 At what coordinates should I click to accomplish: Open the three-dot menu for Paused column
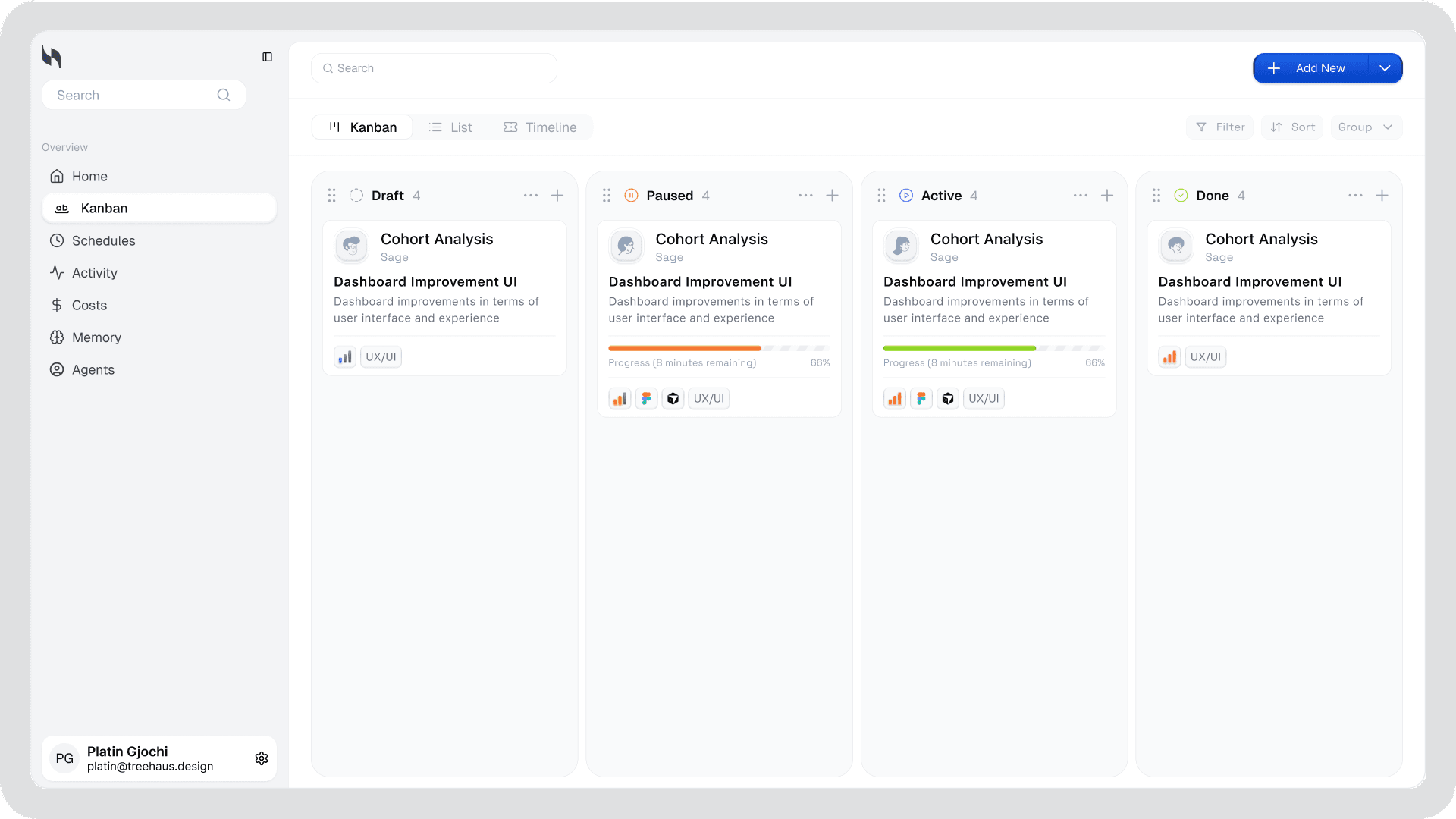tap(805, 196)
